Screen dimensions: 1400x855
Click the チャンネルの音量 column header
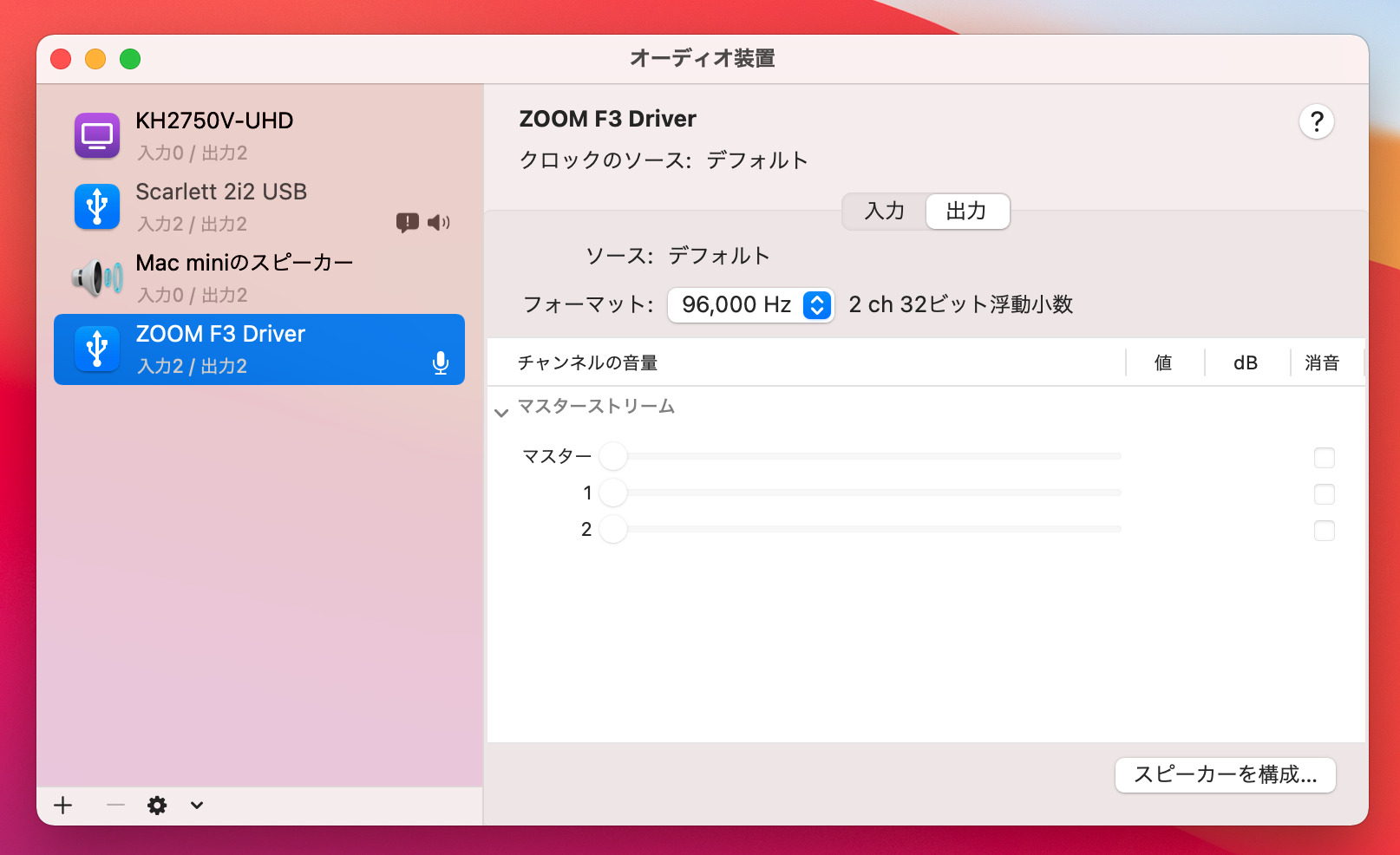(x=588, y=363)
